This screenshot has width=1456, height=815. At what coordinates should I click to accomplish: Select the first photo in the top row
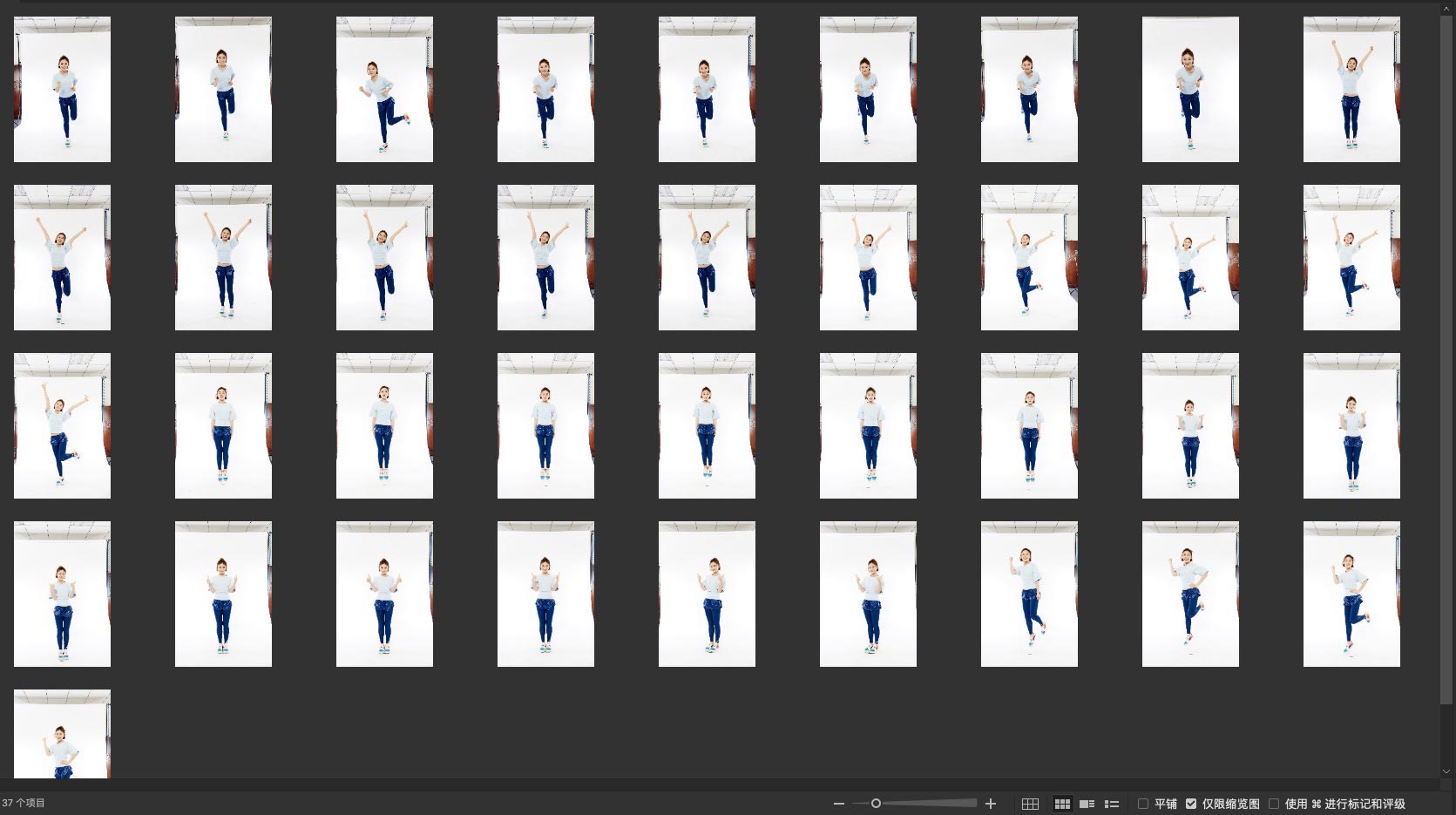62,89
